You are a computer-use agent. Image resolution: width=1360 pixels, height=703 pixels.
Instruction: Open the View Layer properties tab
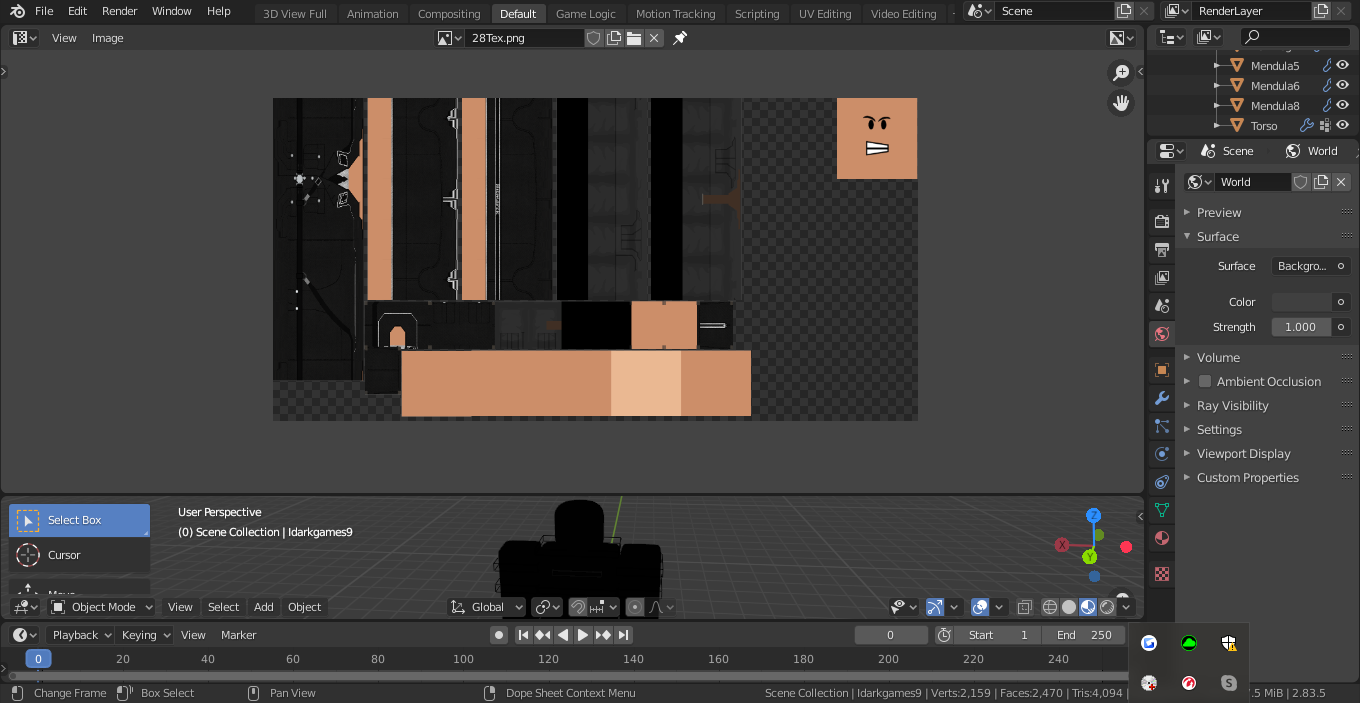[1162, 277]
